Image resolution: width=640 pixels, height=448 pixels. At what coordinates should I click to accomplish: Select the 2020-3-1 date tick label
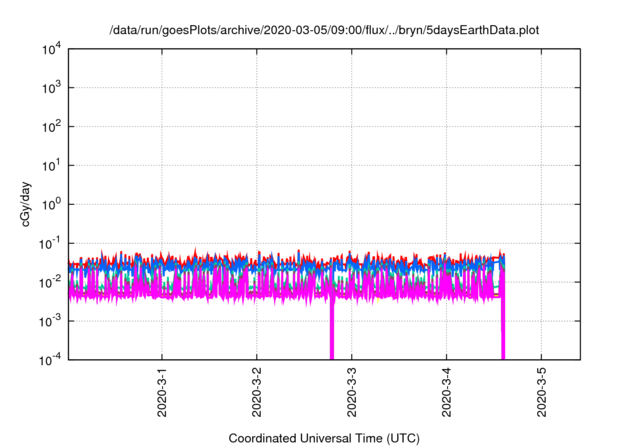click(162, 392)
